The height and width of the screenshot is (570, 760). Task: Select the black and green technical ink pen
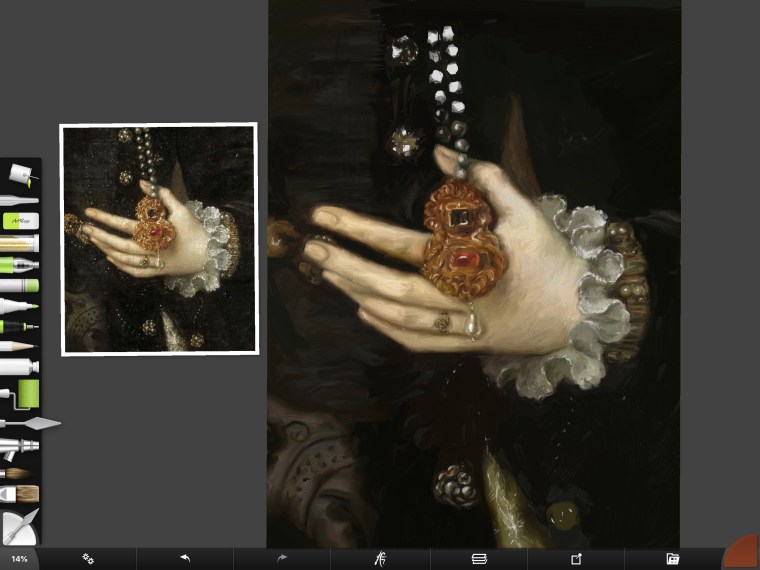(19, 327)
